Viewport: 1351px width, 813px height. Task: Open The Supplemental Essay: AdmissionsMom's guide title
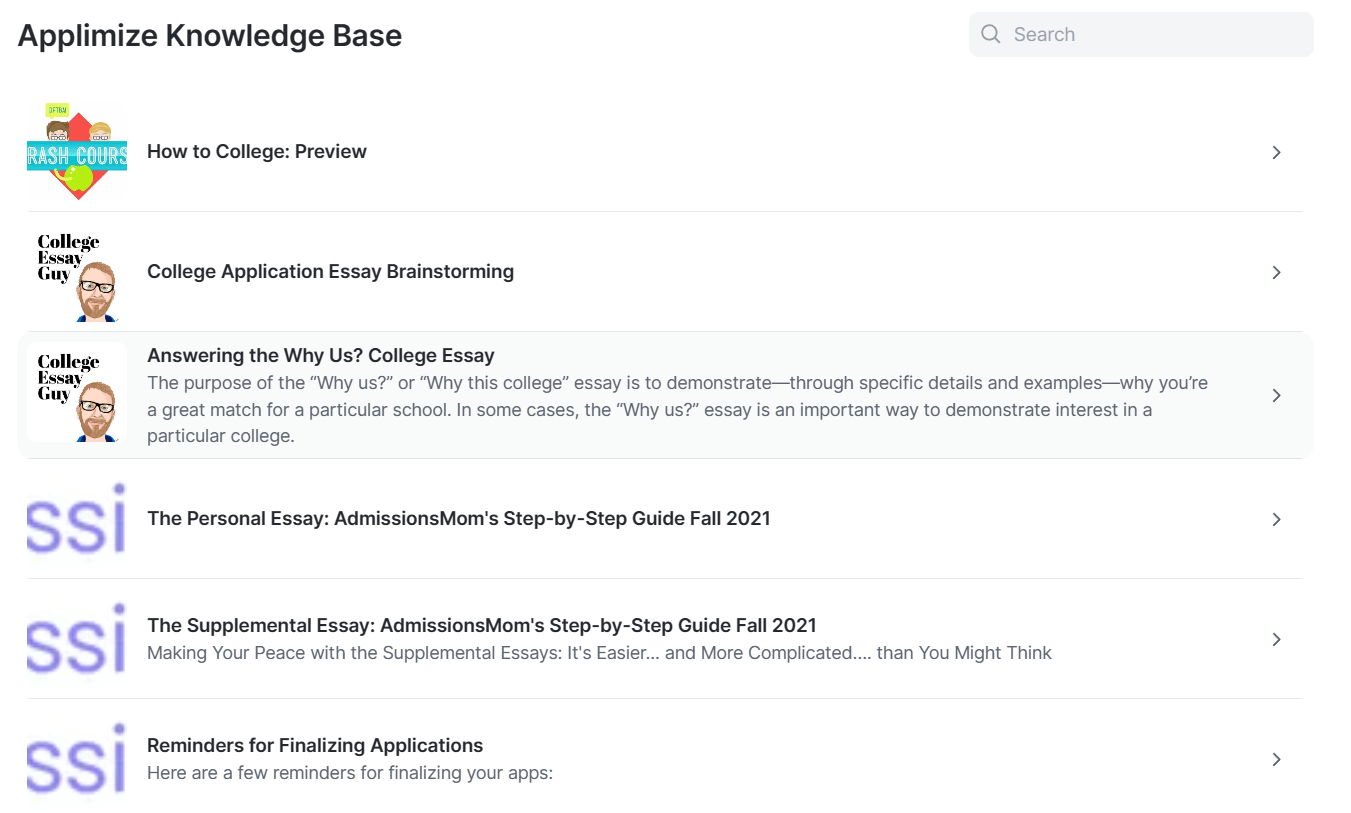[482, 625]
